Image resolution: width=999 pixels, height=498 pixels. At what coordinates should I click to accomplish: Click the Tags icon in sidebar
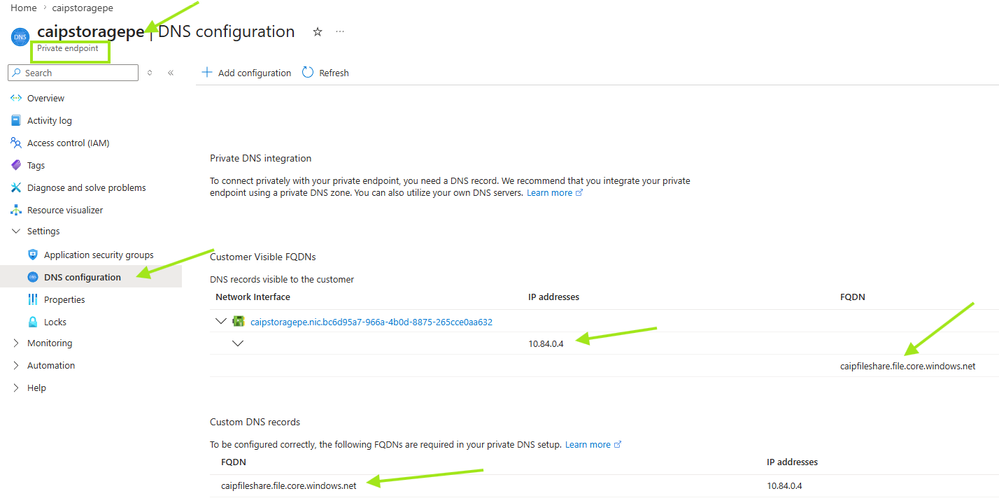(17, 165)
